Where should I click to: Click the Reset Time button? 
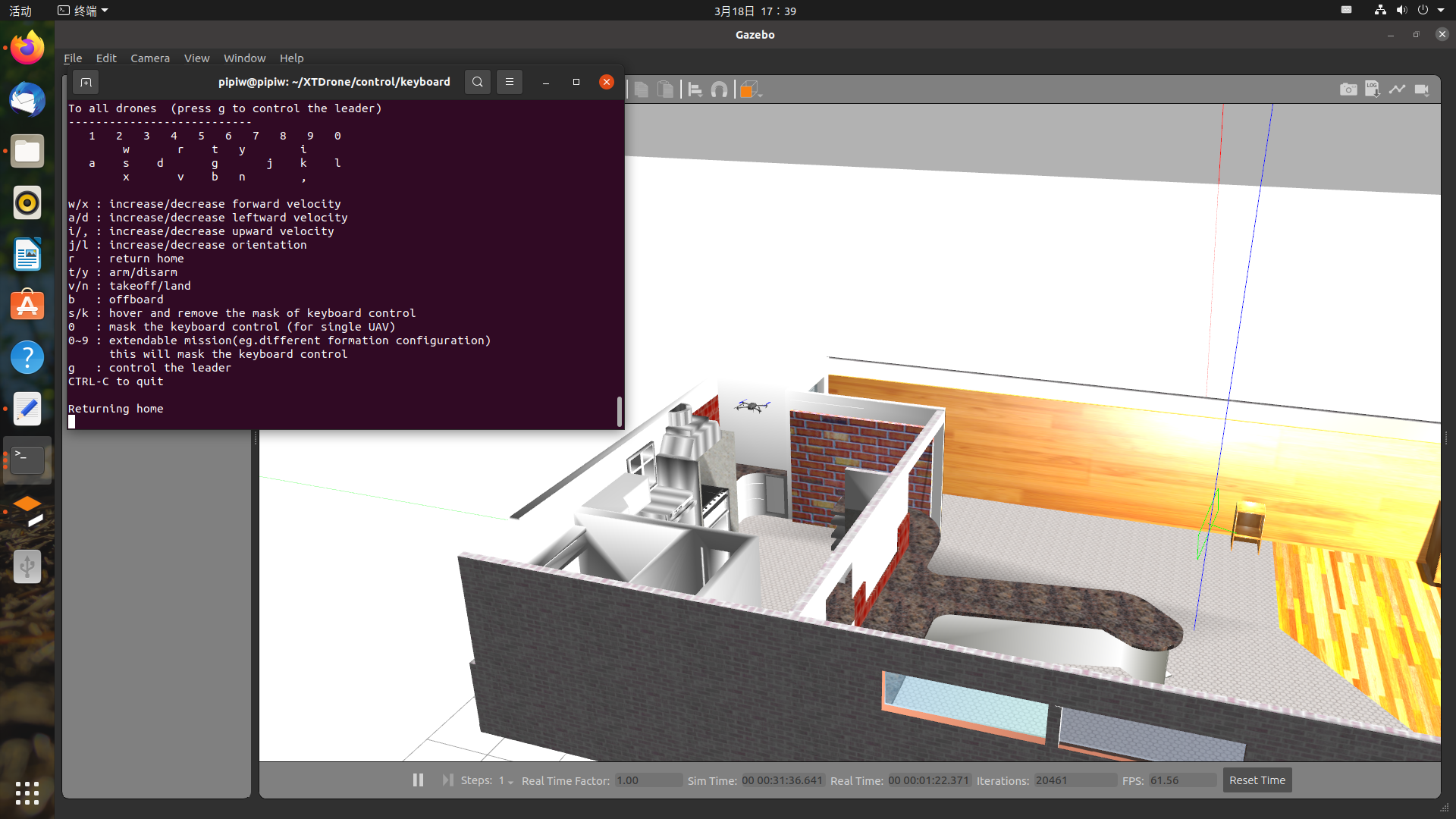coord(1257,780)
